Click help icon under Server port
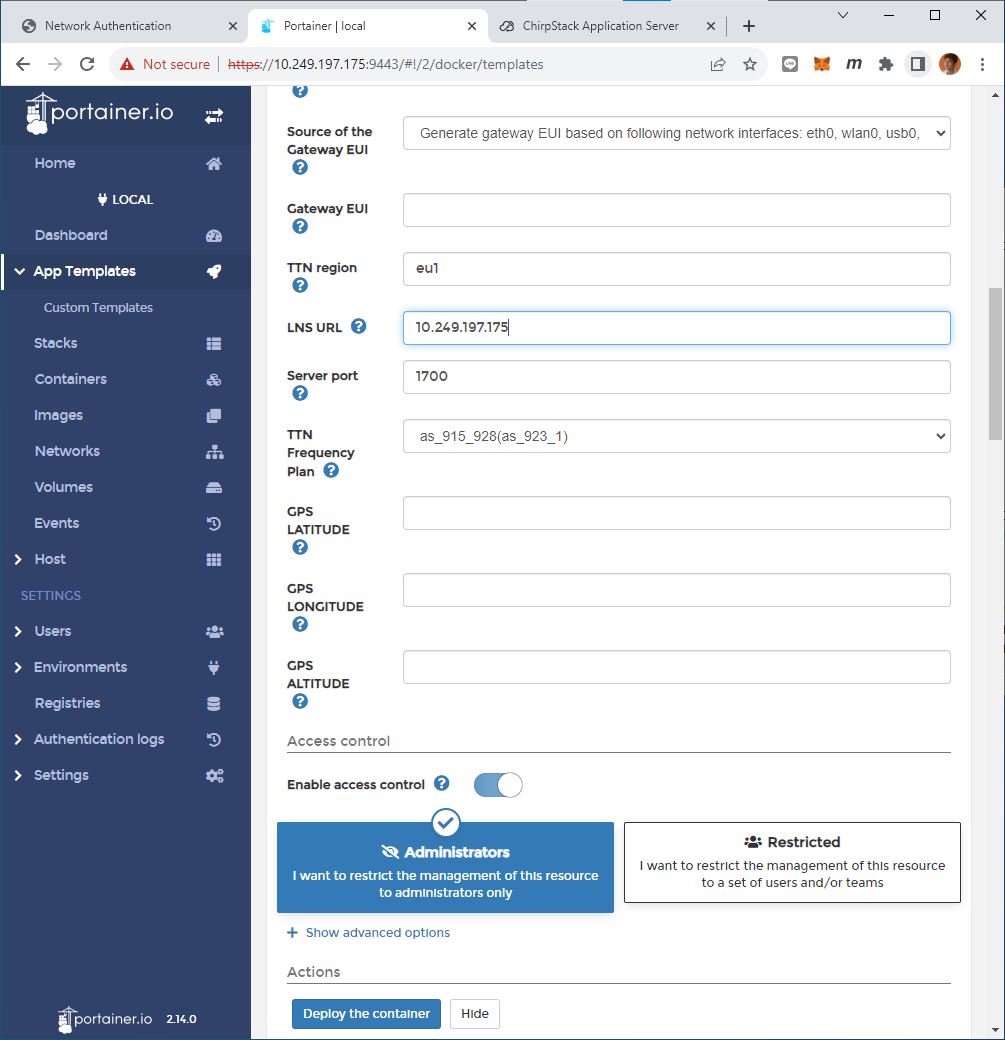The image size is (1005, 1040). click(300, 394)
